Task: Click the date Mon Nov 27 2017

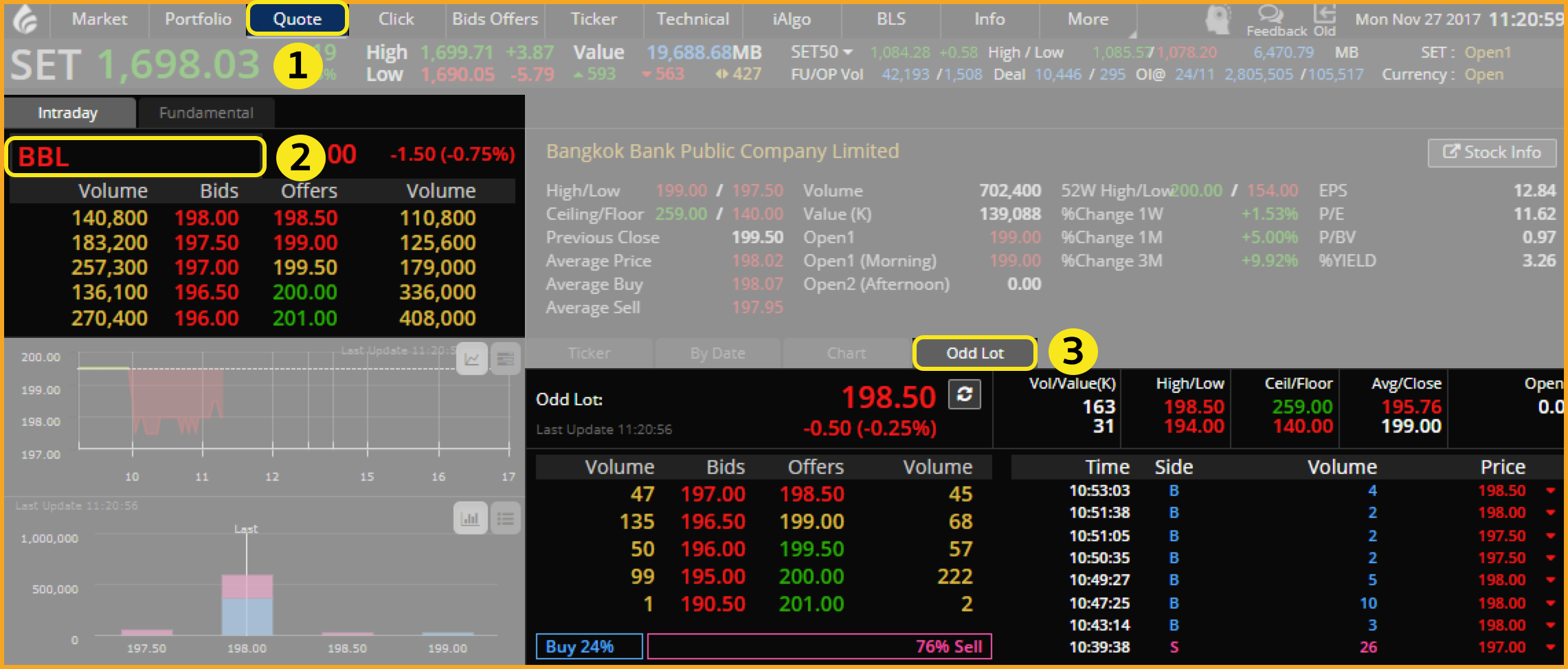Action: click(1418, 19)
